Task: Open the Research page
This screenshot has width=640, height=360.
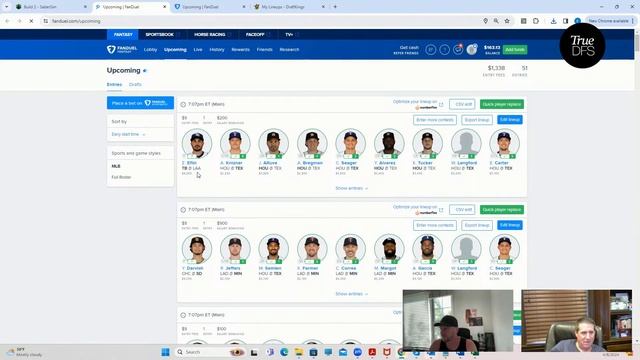Action: coord(289,49)
